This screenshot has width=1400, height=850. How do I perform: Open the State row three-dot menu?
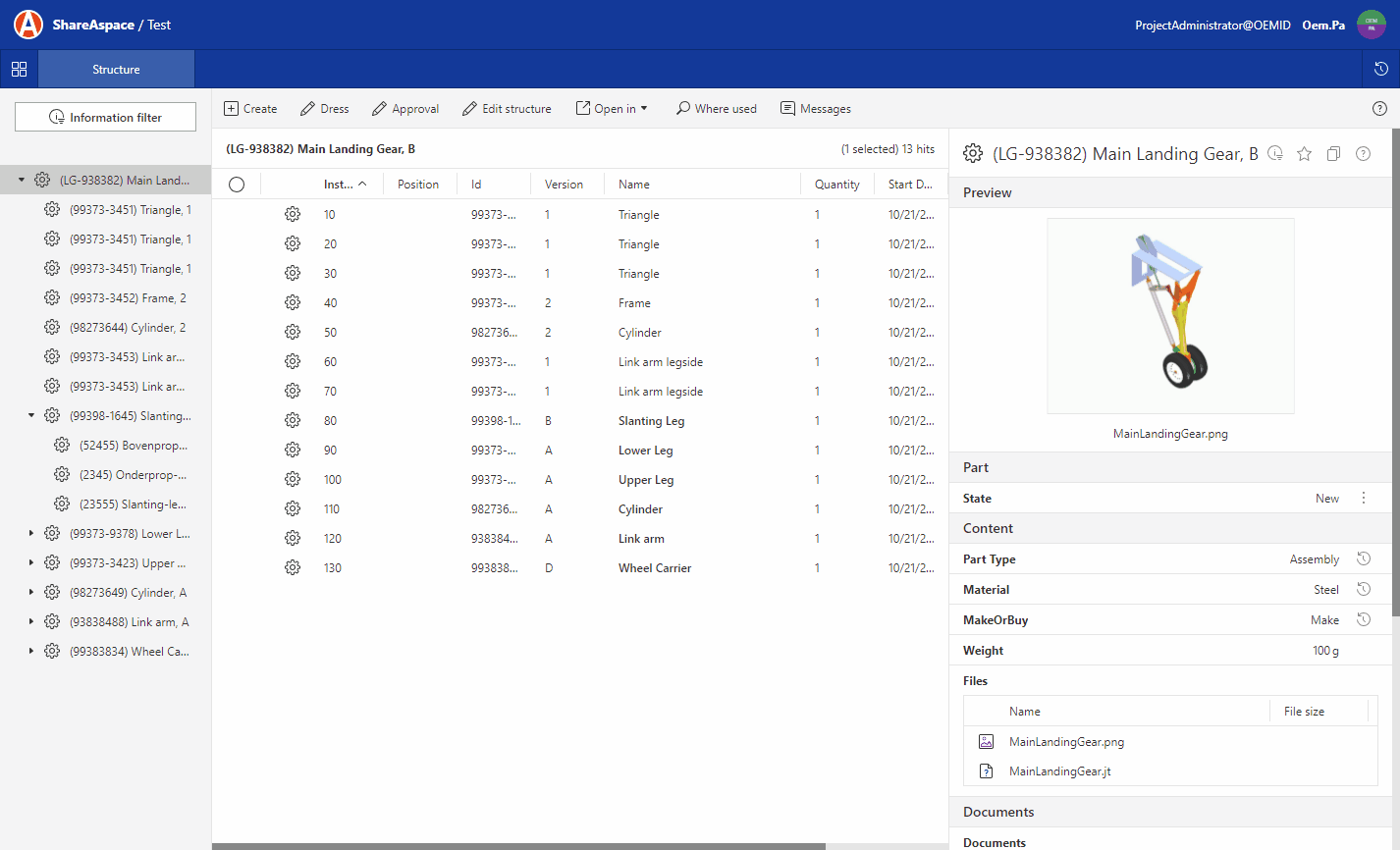pyautogui.click(x=1364, y=499)
